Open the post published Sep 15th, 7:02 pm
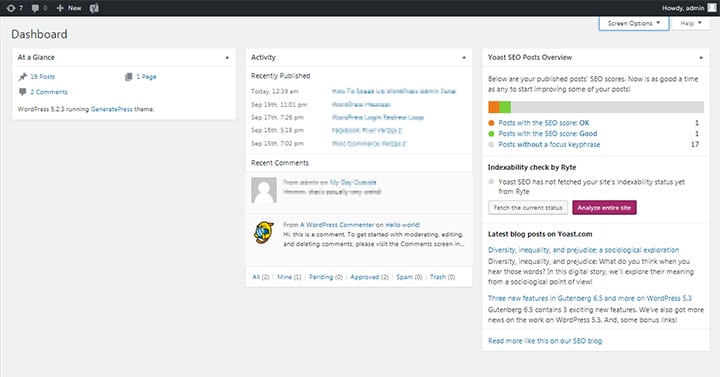 (x=369, y=144)
